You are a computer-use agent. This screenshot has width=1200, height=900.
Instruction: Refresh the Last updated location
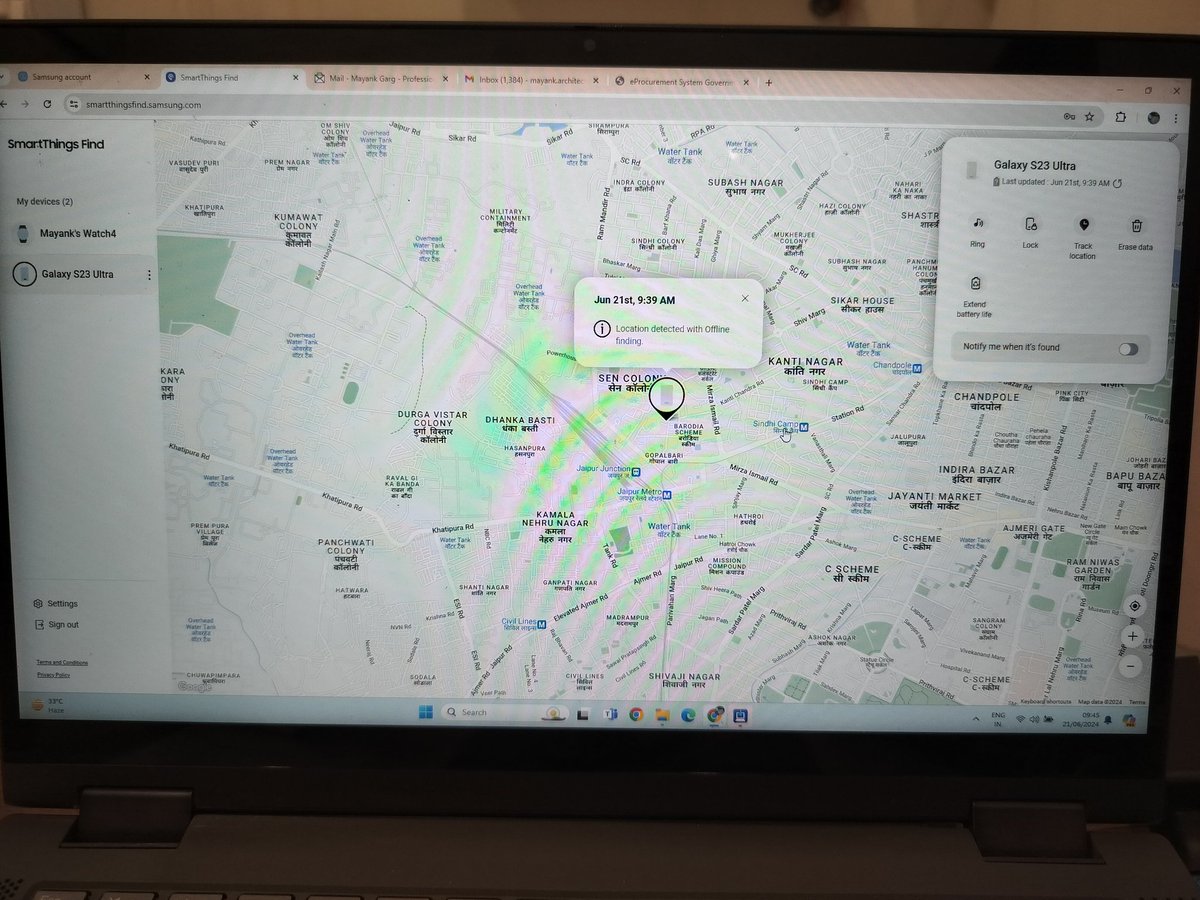[x=1117, y=183]
